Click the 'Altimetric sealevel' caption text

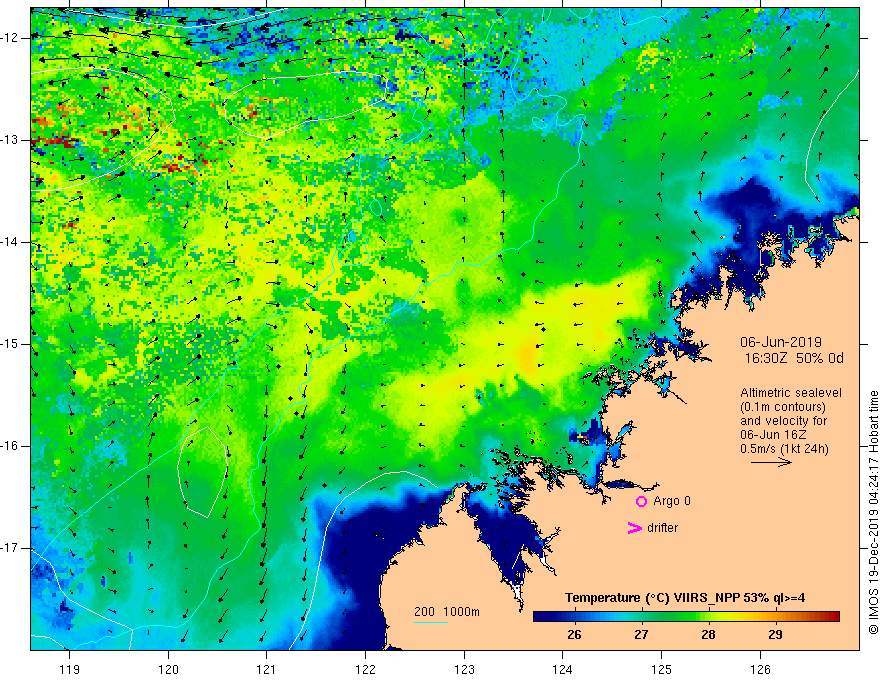point(791,393)
